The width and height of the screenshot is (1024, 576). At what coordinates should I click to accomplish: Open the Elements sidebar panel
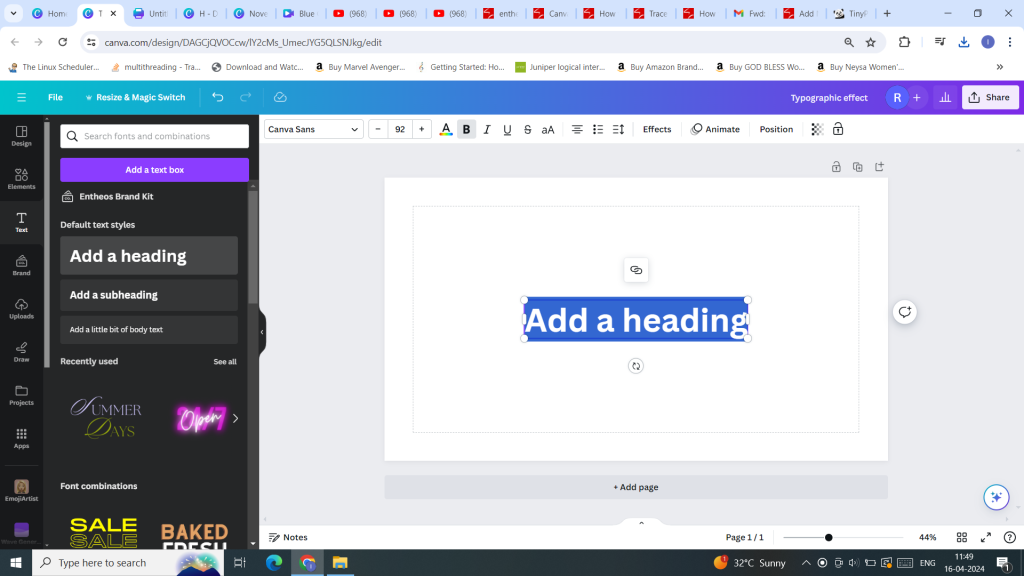pos(21,178)
